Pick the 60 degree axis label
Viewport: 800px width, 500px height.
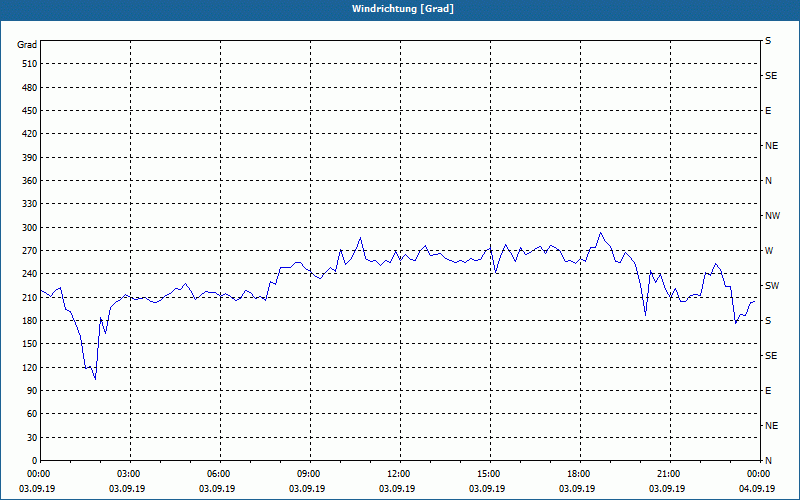click(x=32, y=414)
